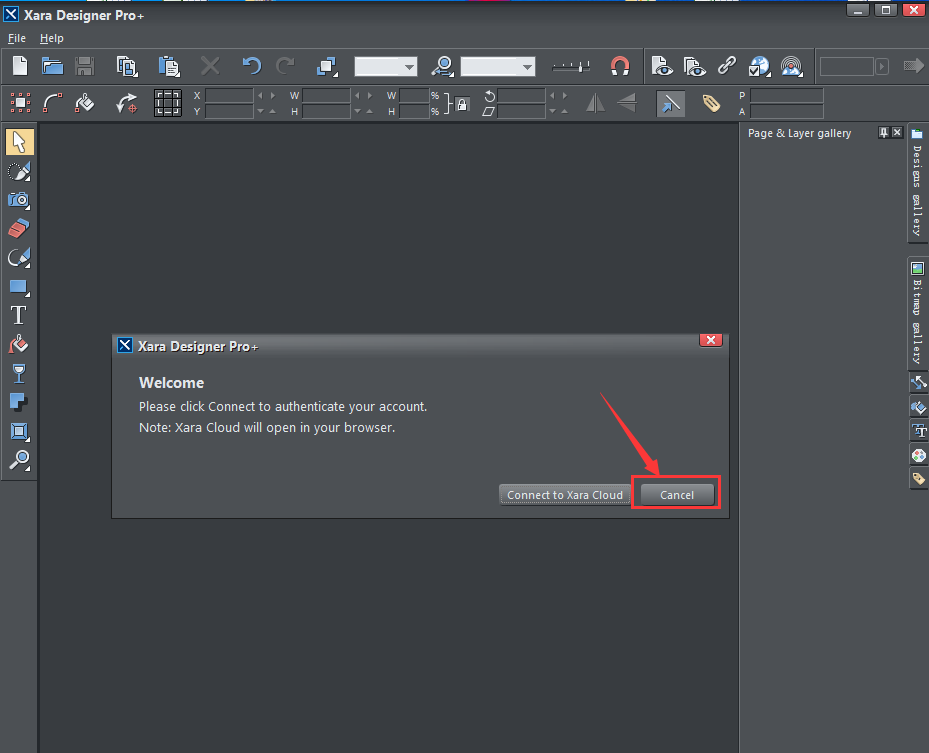Select the Photo camera tool
The image size is (929, 753).
pos(19,200)
